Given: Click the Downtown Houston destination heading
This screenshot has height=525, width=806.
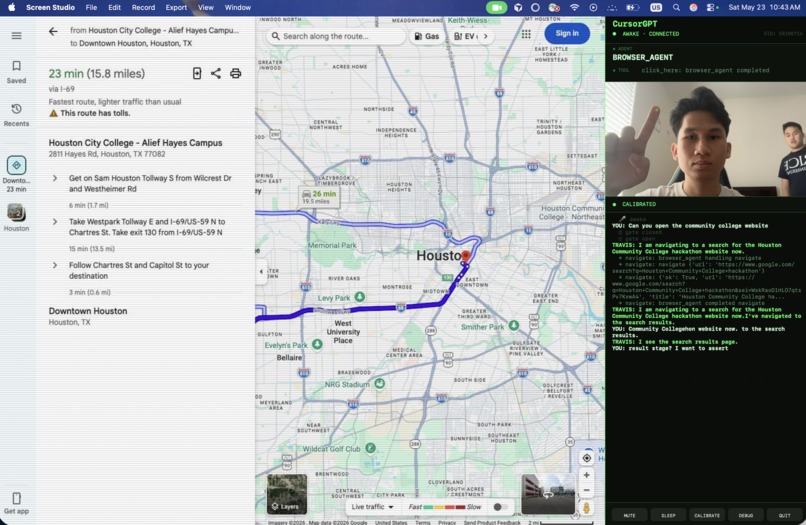Looking at the screenshot, I should pos(88,311).
